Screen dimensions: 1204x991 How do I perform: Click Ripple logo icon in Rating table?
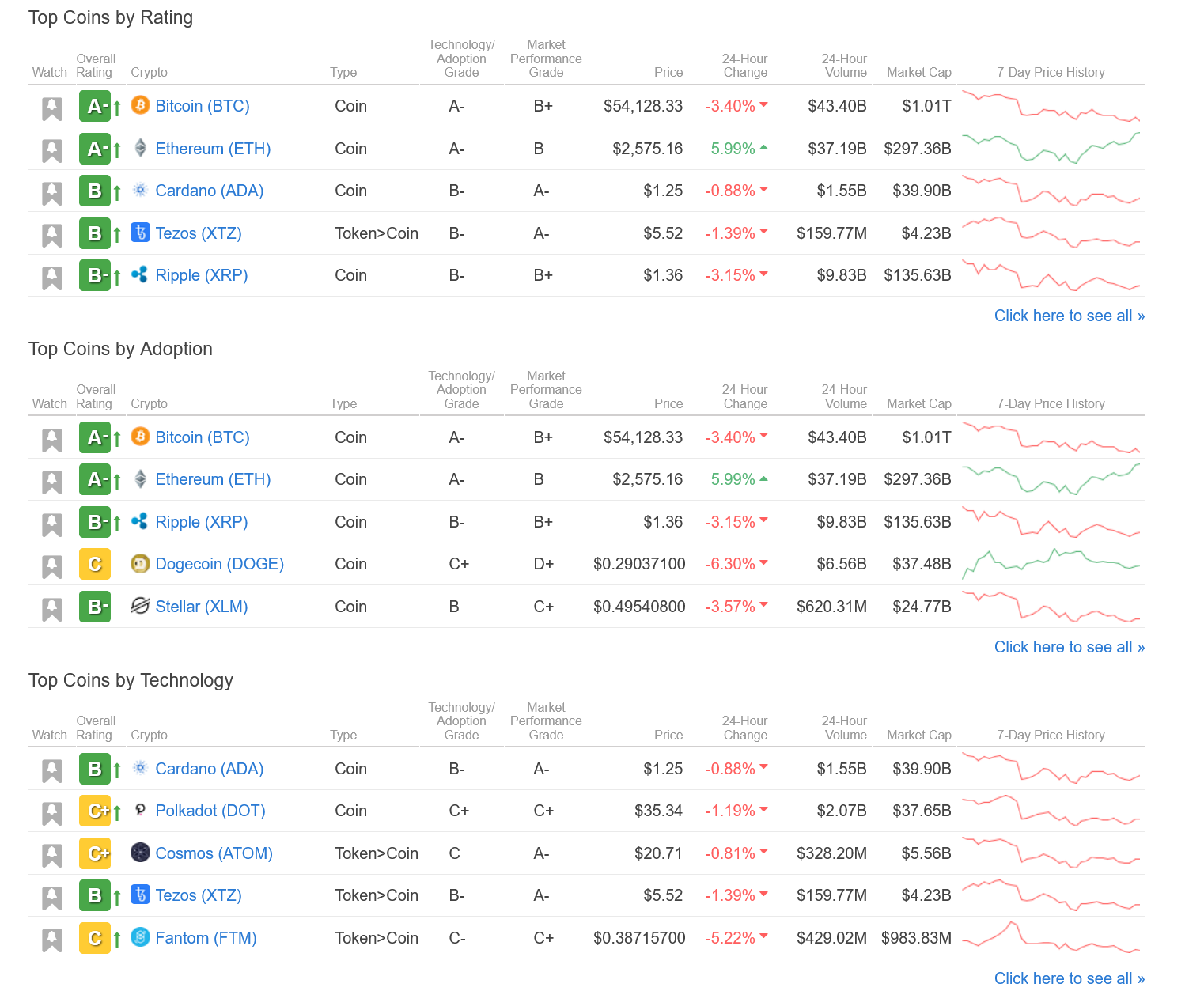click(140, 274)
